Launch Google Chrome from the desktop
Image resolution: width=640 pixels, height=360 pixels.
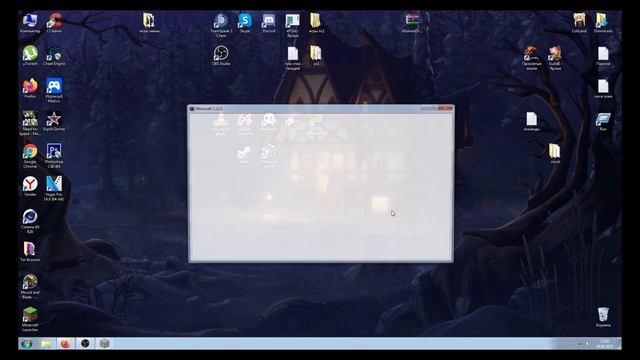pos(30,156)
